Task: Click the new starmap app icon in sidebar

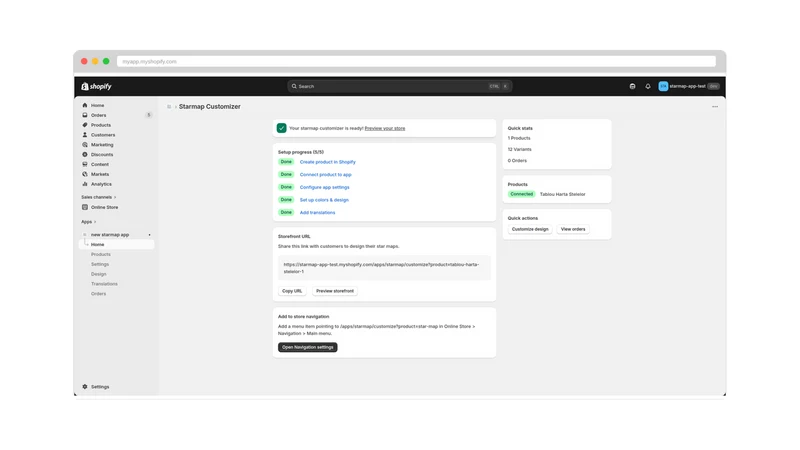Action: tap(85, 235)
